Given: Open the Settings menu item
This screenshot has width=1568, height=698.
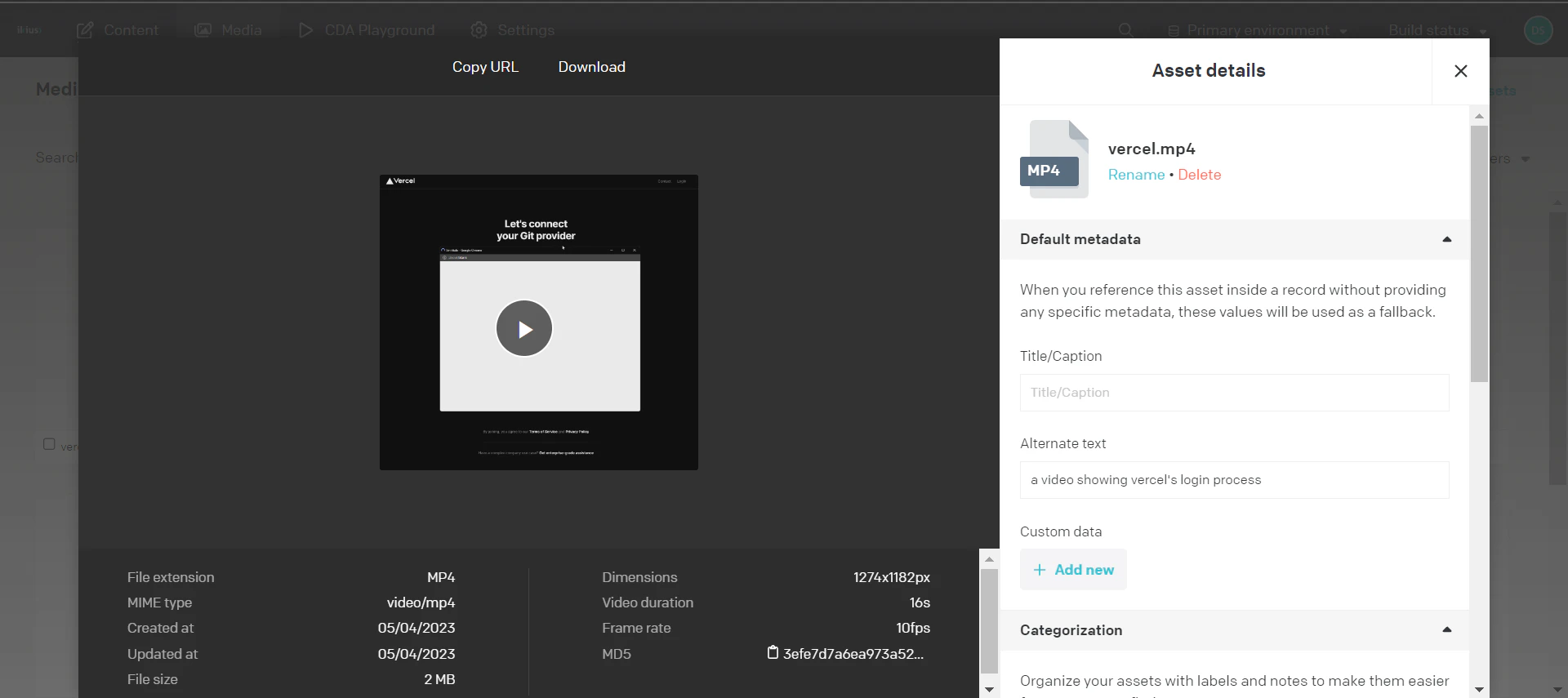Looking at the screenshot, I should (513, 30).
